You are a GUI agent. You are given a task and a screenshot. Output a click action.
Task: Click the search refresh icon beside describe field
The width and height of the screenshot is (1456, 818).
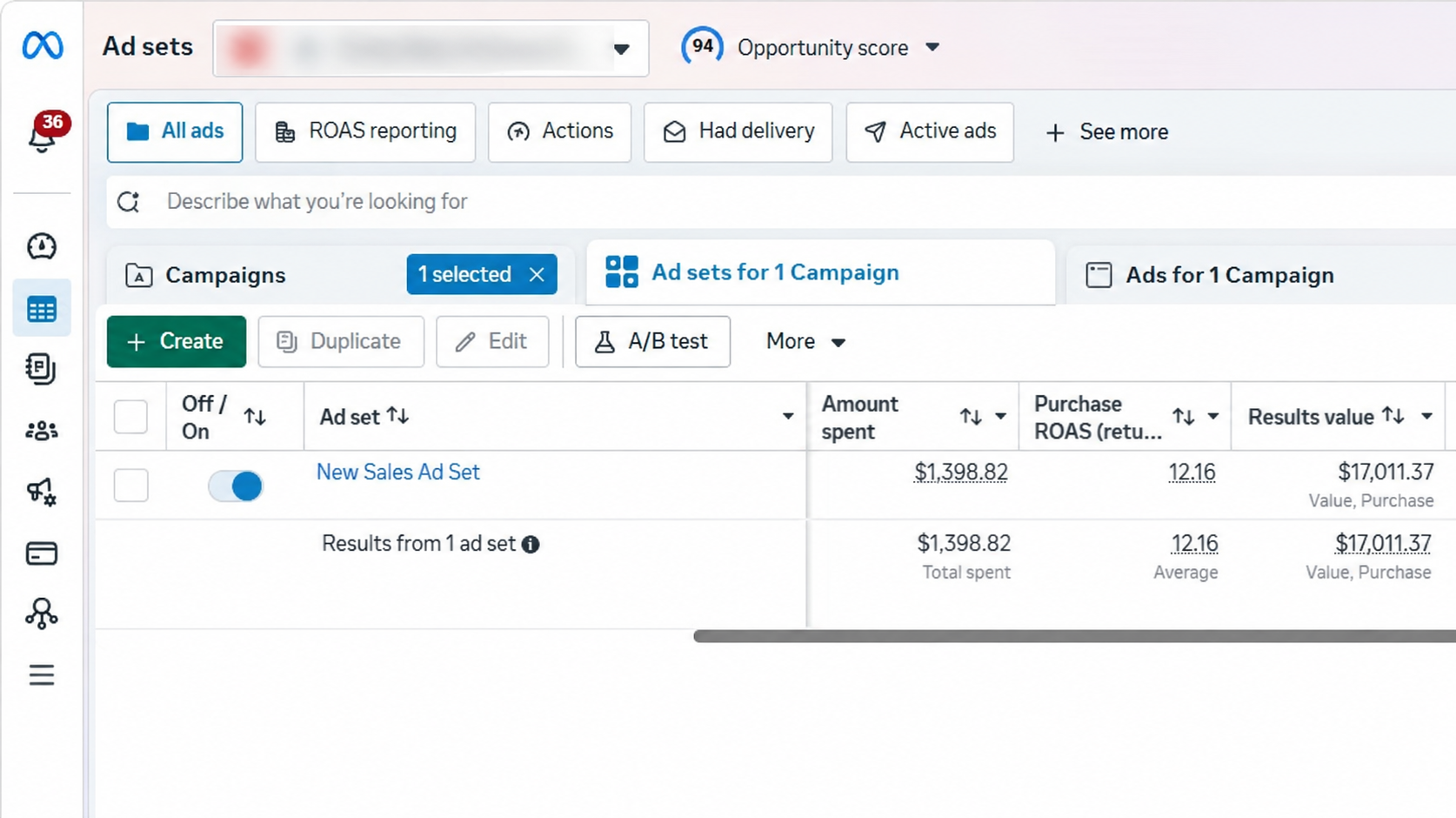pyautogui.click(x=129, y=202)
